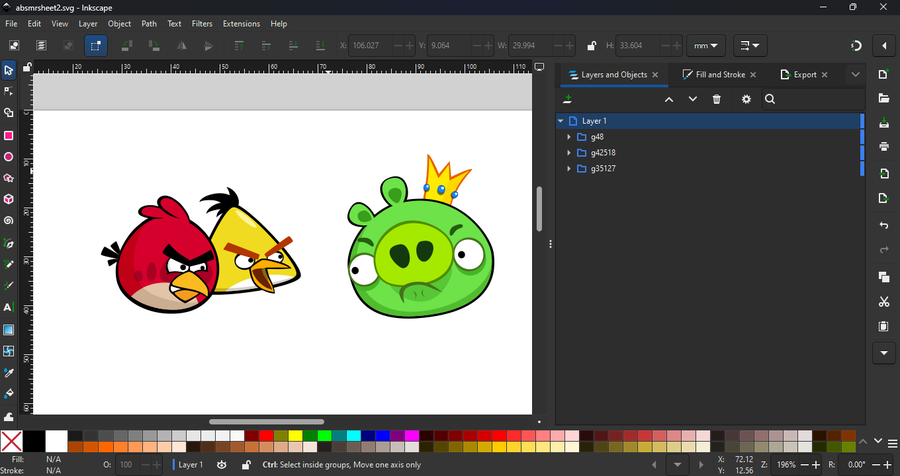Image resolution: width=900 pixels, height=476 pixels.
Task: Click New document icon in commands bar
Action: [884, 75]
